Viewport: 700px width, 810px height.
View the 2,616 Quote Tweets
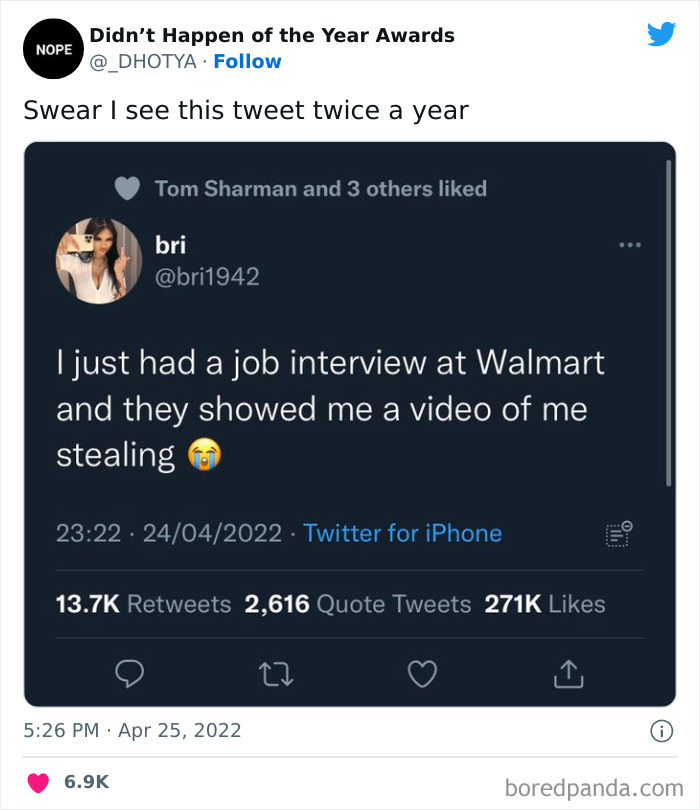(358, 604)
